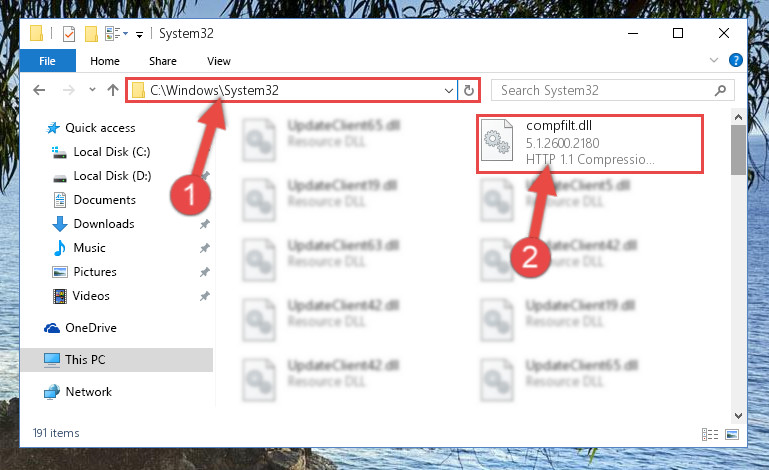Screen dimensions: 769x470
Task: Toggle pin icon next to Music
Action: tap(205, 248)
